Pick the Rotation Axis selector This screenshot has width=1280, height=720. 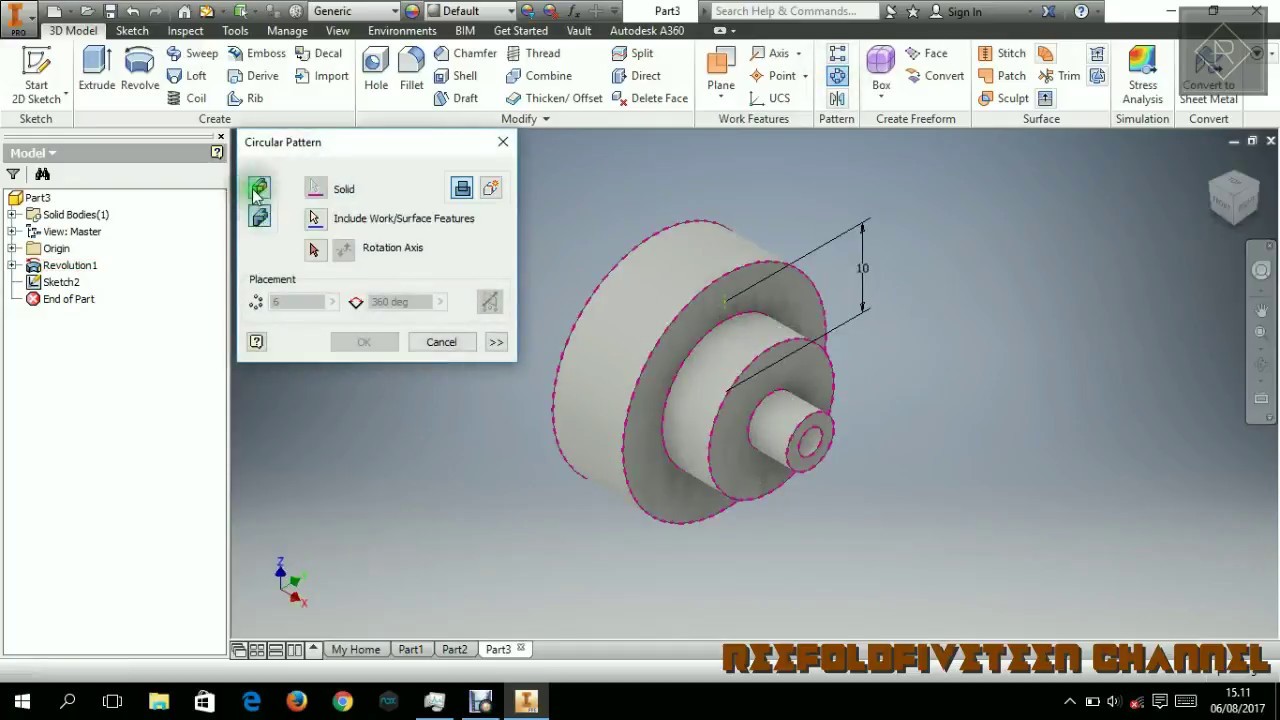(x=315, y=249)
